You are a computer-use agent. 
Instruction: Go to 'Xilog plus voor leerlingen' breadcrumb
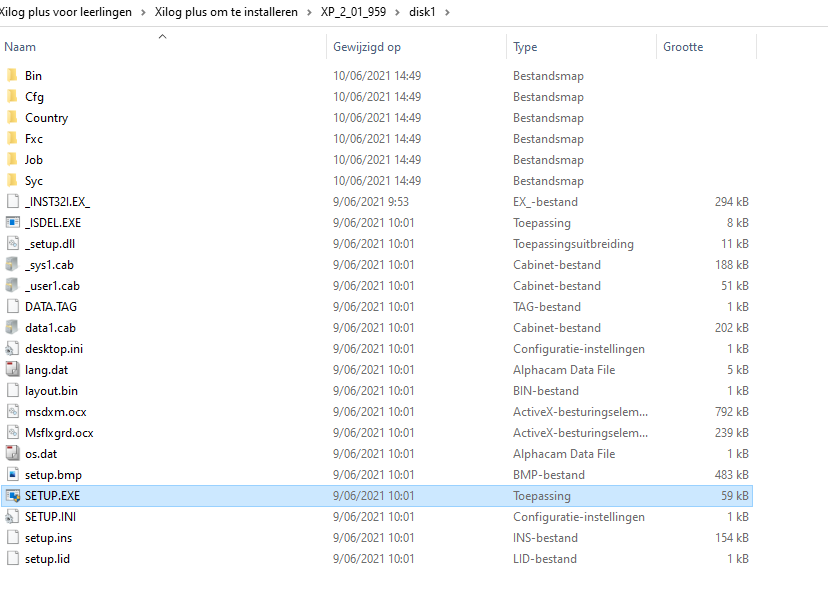tap(65, 12)
